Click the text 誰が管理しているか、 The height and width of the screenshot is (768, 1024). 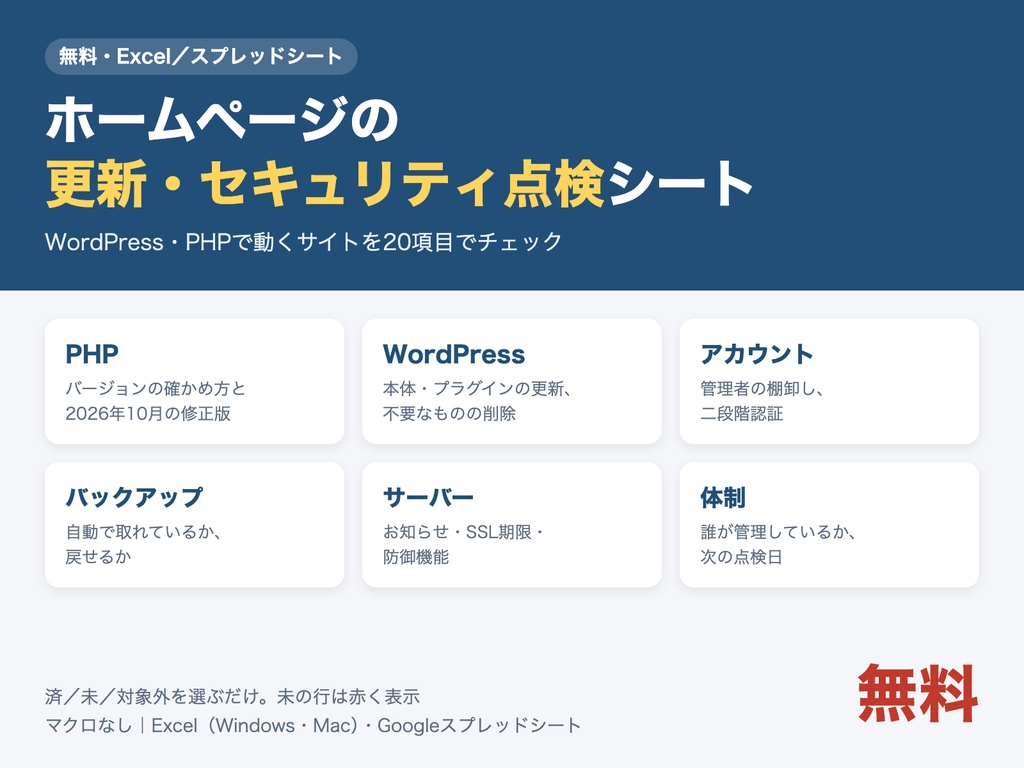pyautogui.click(x=778, y=532)
